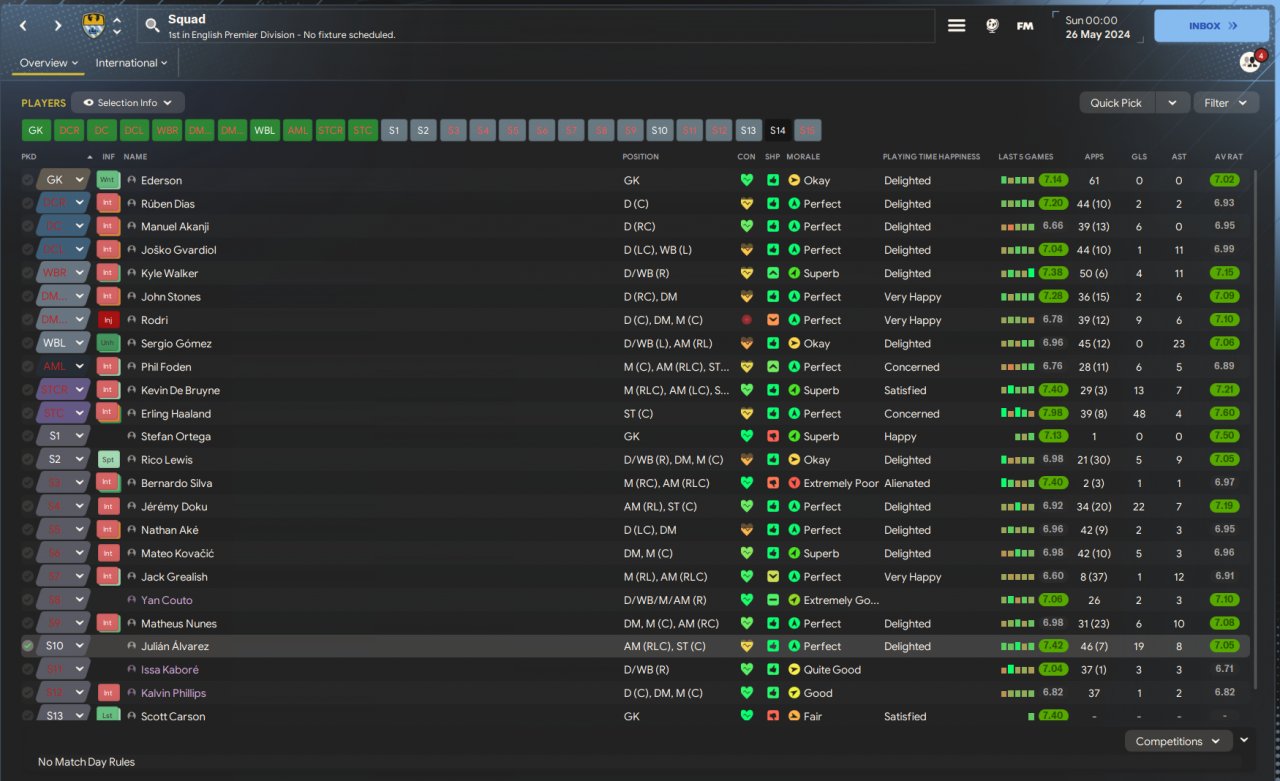Open Kevin De Bruyne's player profile

point(180,390)
